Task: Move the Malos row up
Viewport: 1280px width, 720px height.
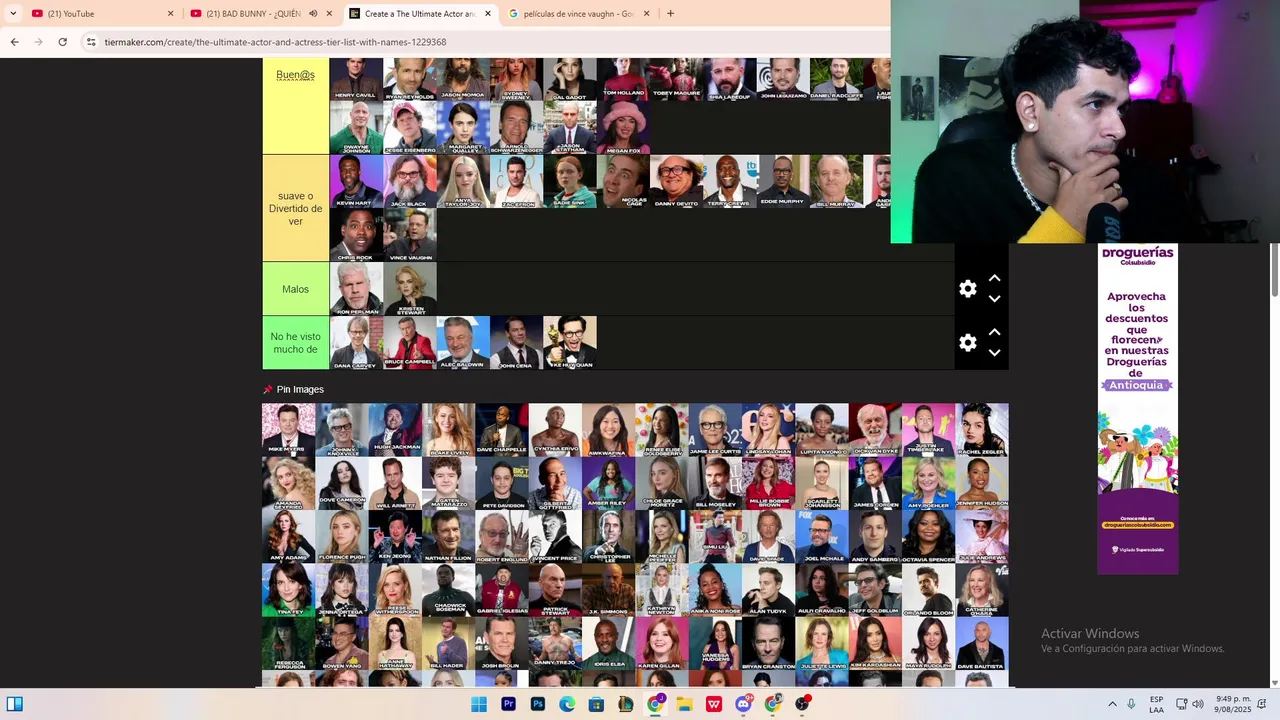Action: click(x=994, y=279)
